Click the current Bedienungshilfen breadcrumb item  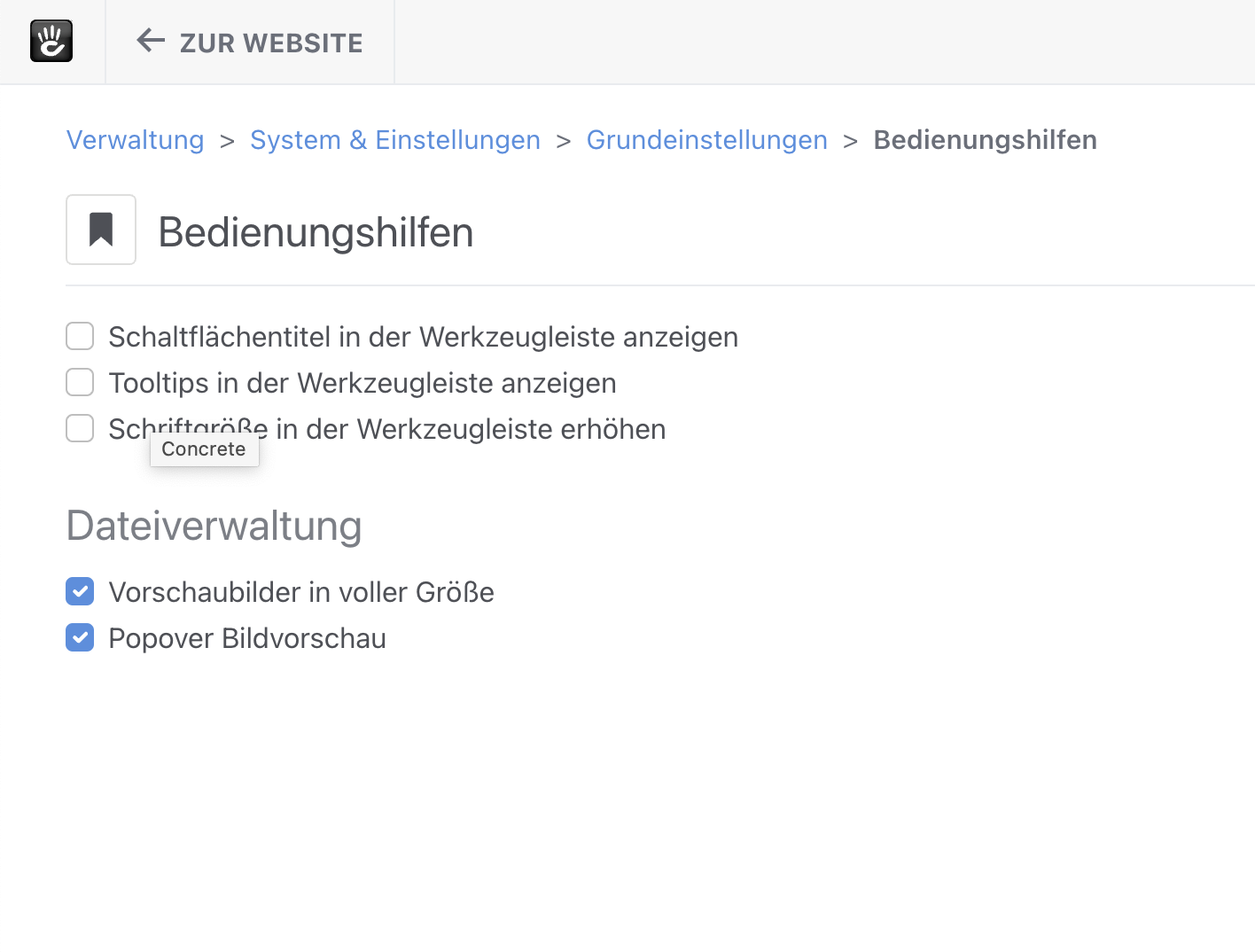pyautogui.click(x=986, y=140)
